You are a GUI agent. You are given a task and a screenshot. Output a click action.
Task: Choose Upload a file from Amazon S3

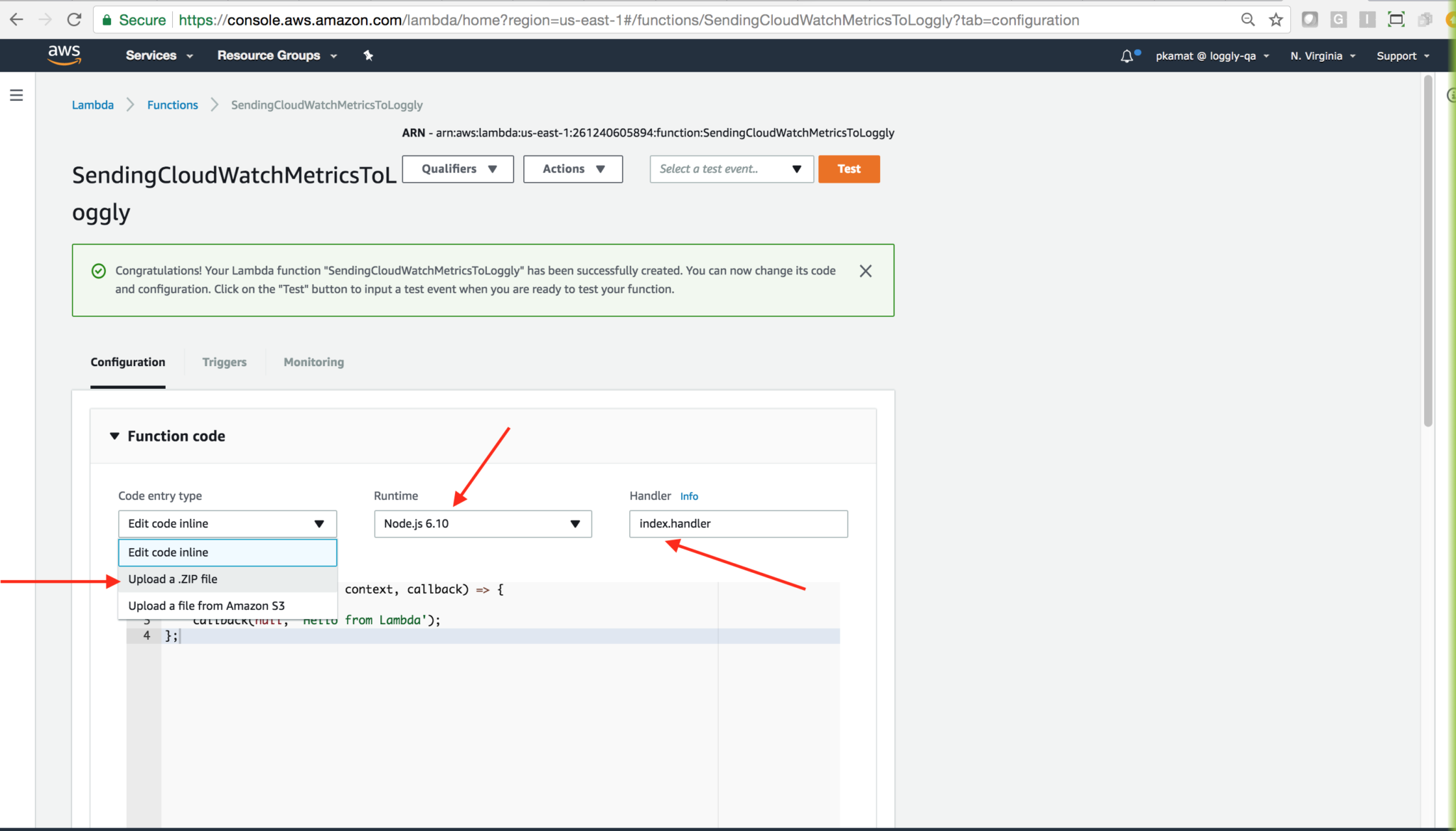(x=206, y=606)
